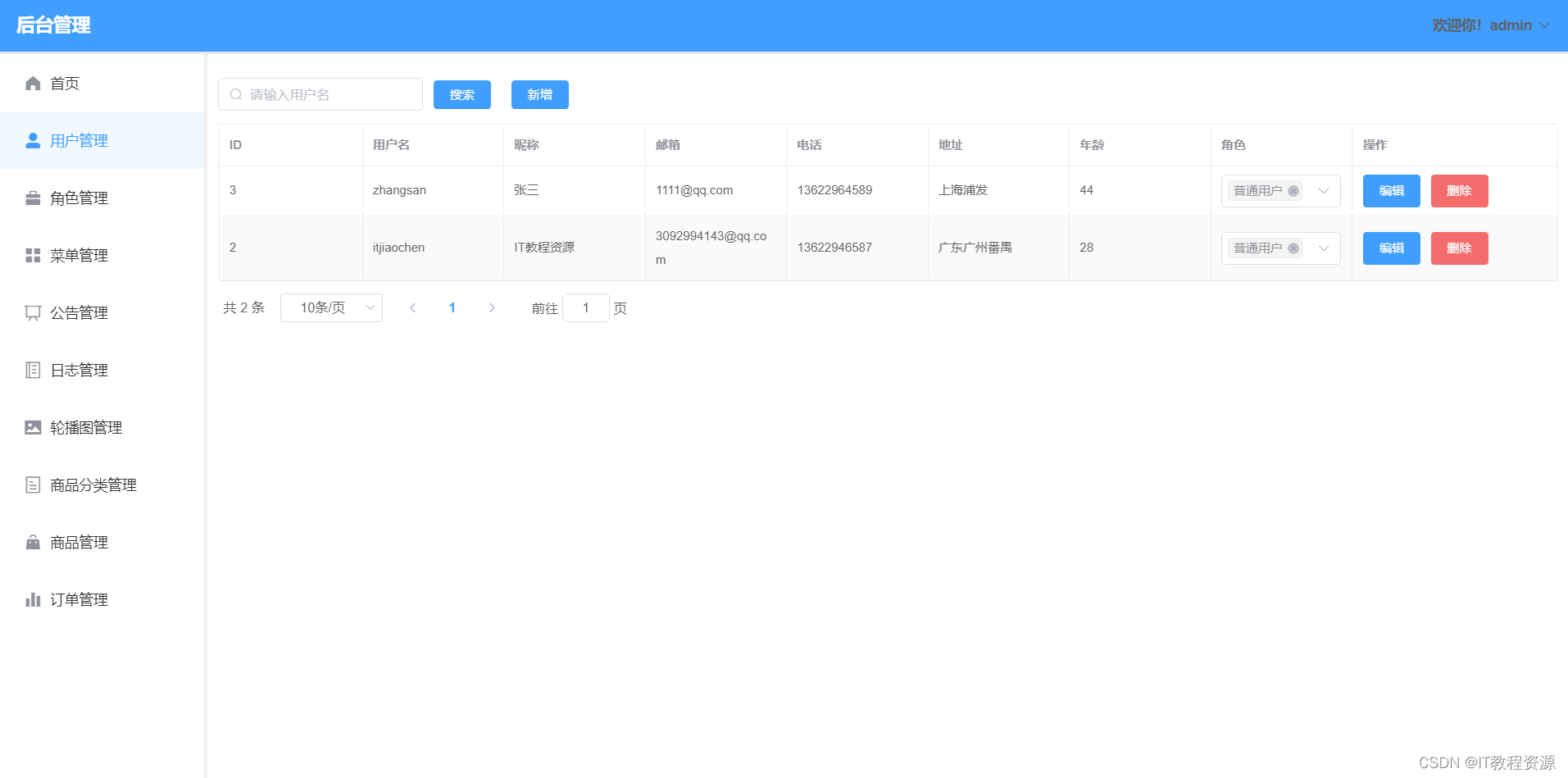
Task: Click the next page arrow in pagination
Action: (492, 307)
